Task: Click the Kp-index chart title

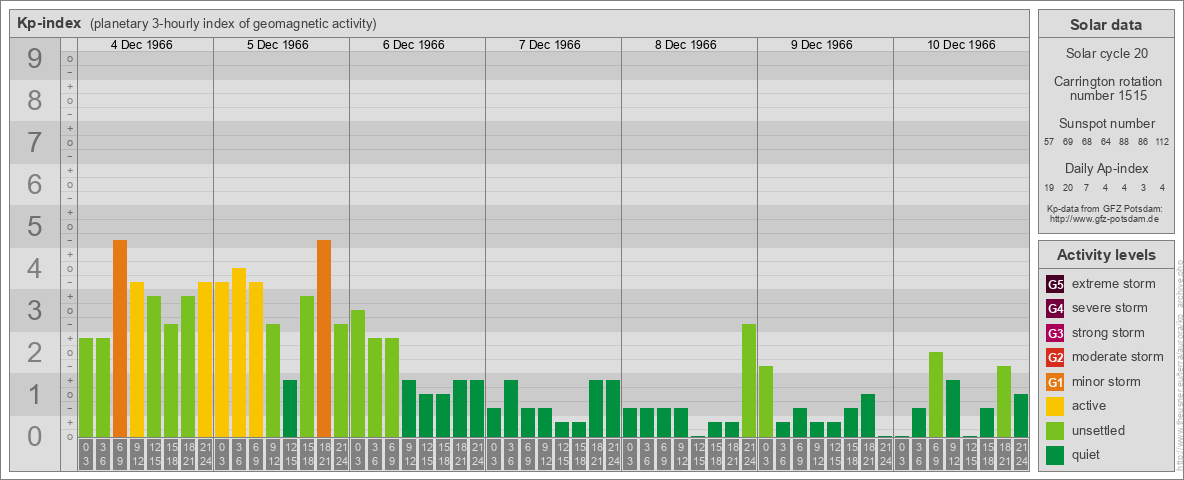Action: click(49, 23)
